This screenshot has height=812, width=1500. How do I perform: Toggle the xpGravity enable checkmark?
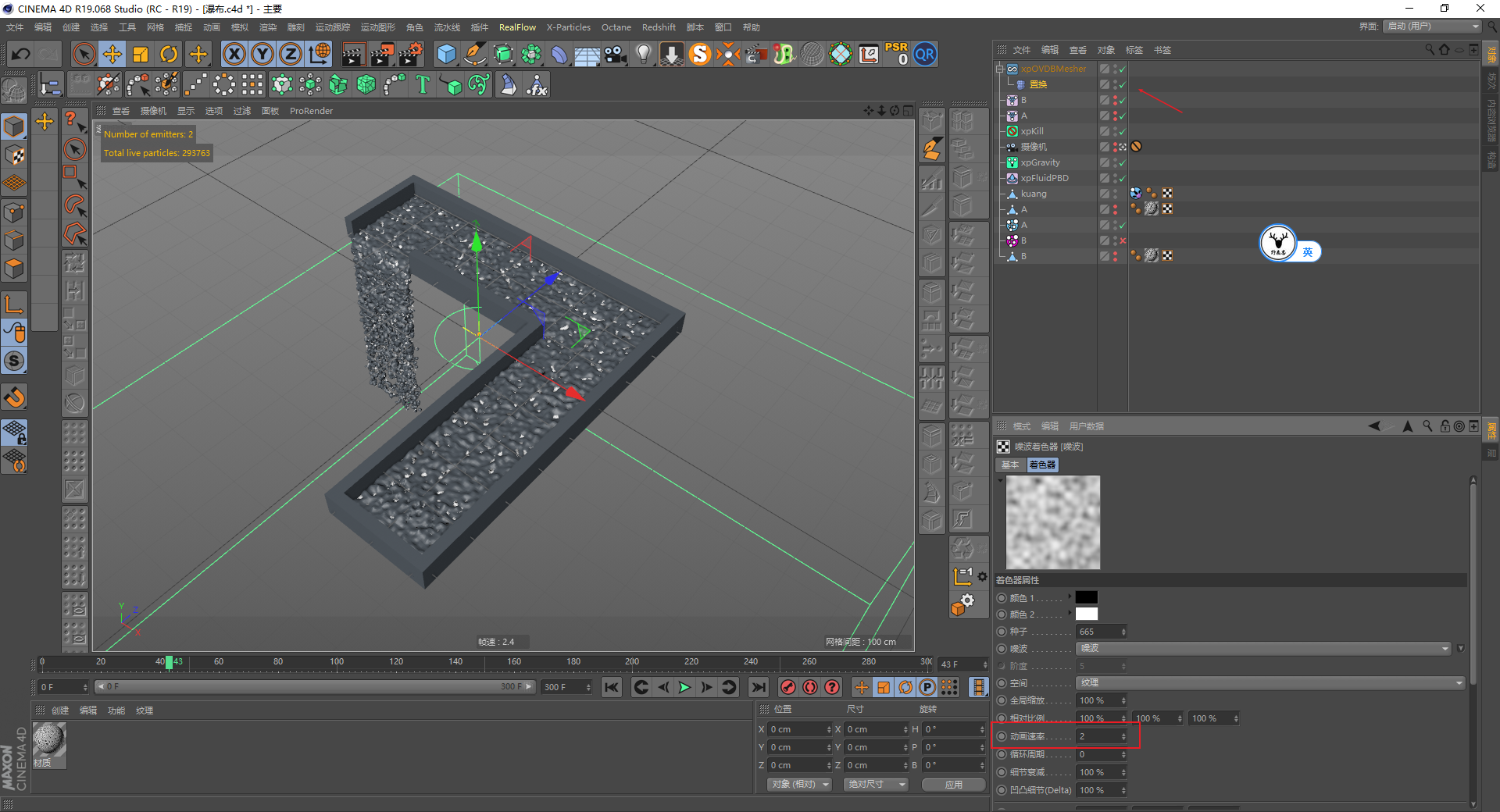pos(1122,162)
